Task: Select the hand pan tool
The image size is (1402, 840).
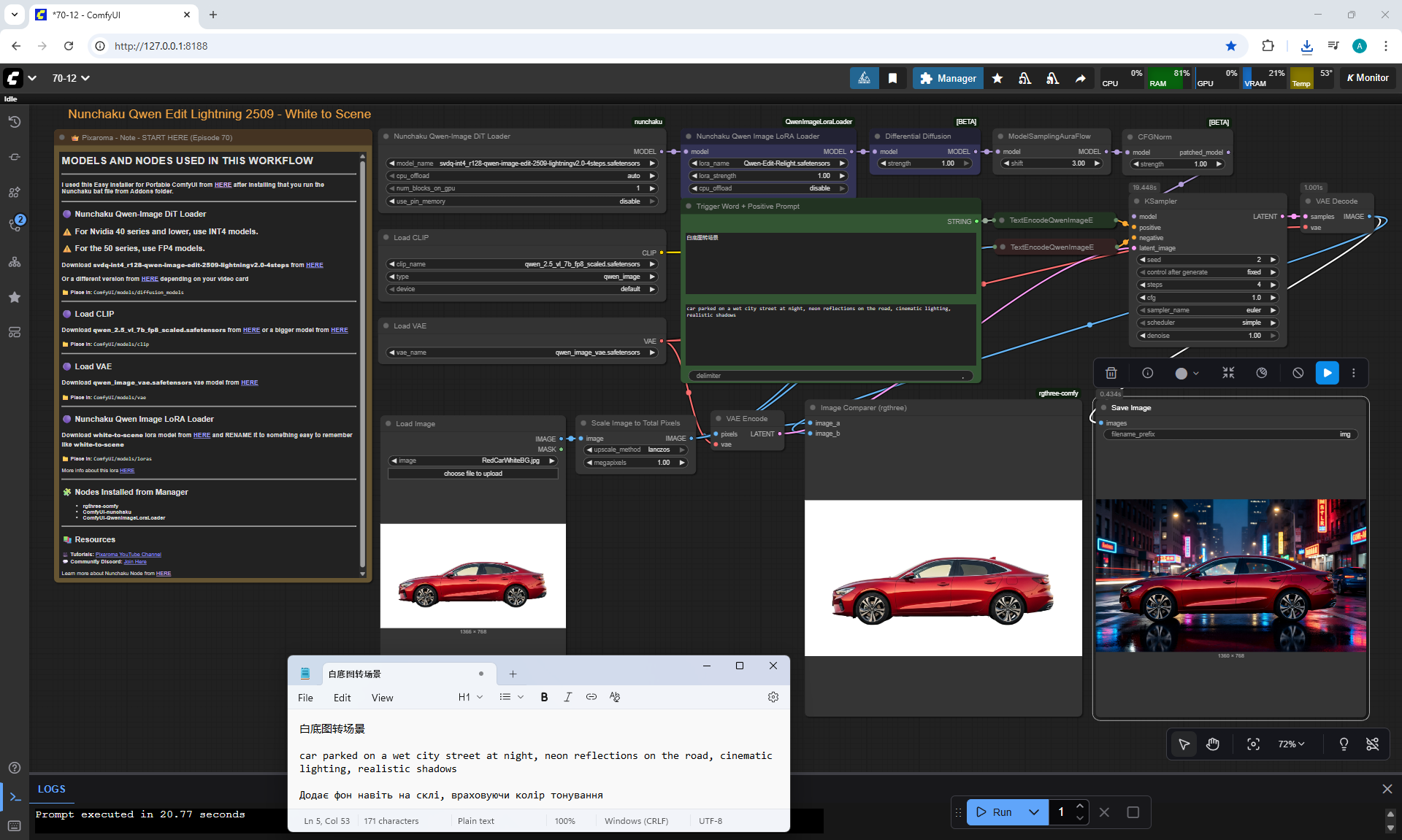Action: pos(1213,744)
